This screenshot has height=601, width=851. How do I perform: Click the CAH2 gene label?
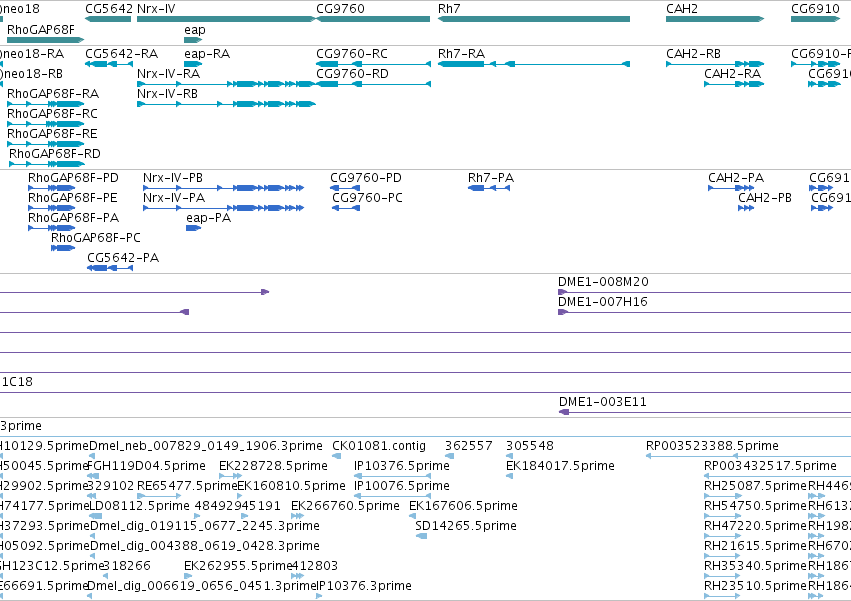pyautogui.click(x=682, y=9)
